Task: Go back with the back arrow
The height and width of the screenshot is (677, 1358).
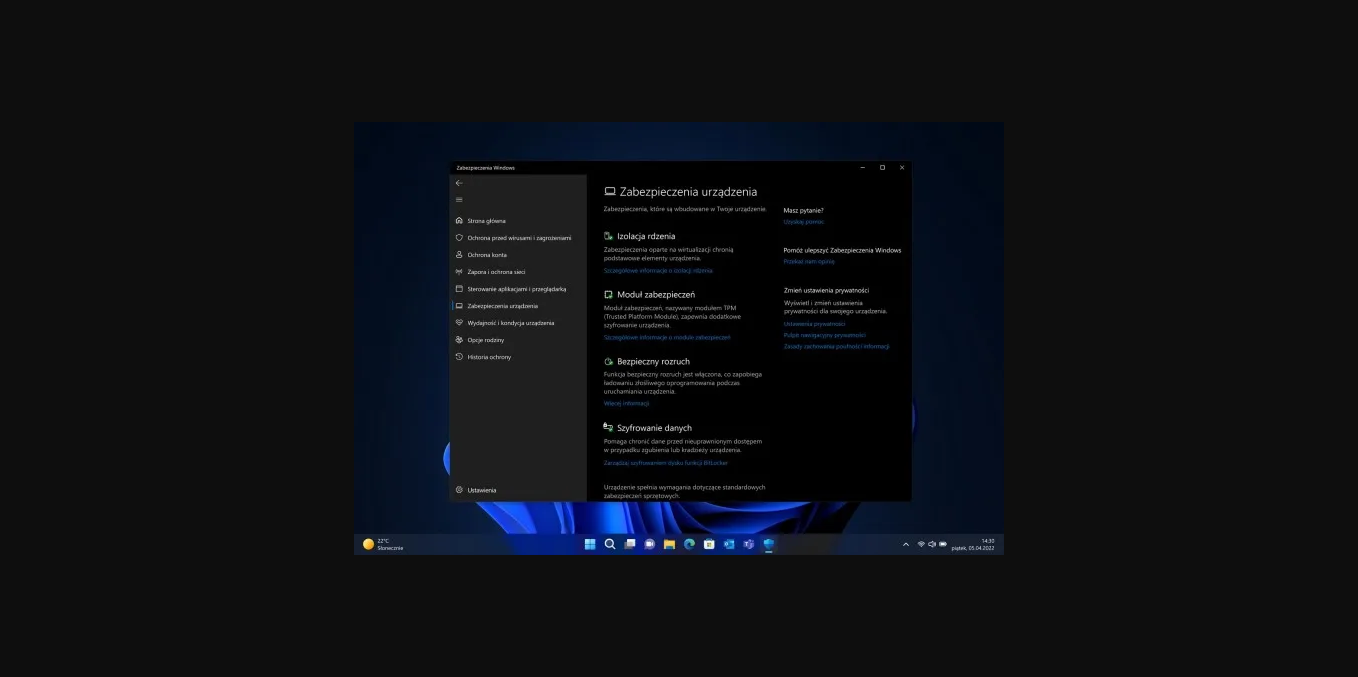Action: (x=459, y=183)
